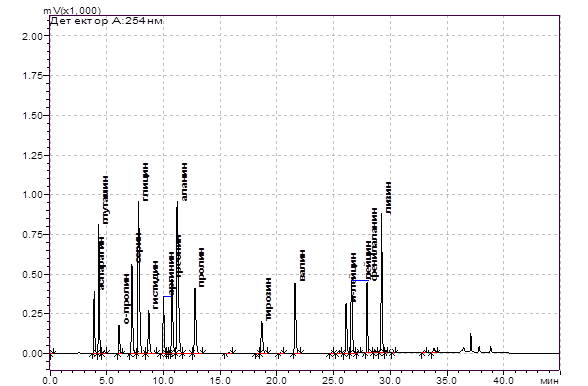Viewport: 588px width, 386px height.
Task: Click the blue baseline marker near аргинин
Action: click(x=168, y=296)
